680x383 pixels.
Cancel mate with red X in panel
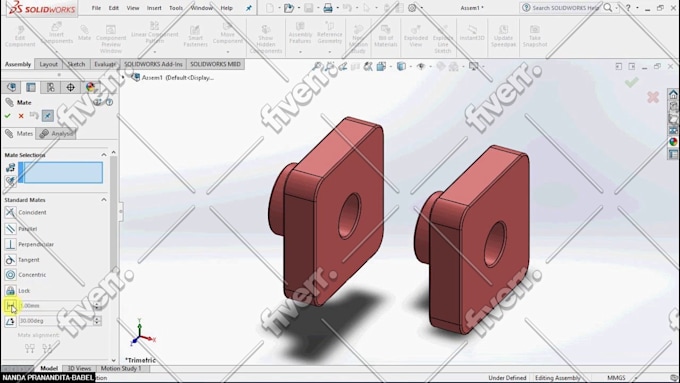tap(21, 116)
